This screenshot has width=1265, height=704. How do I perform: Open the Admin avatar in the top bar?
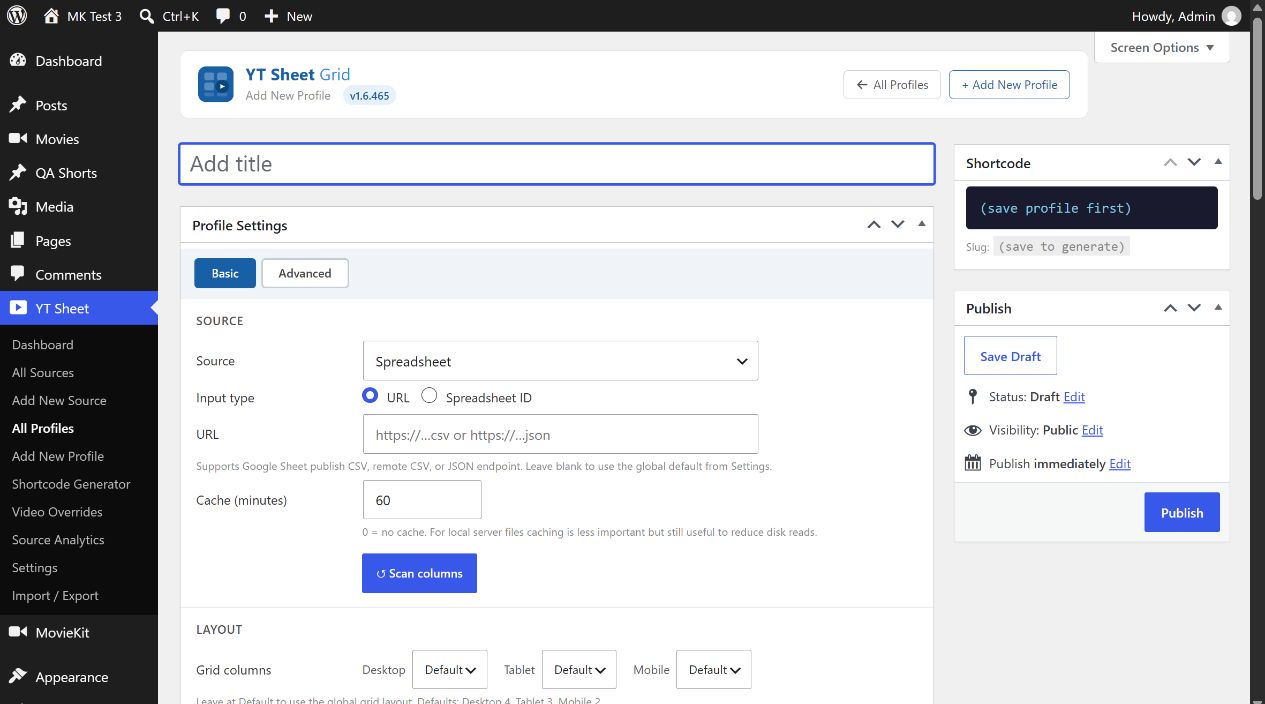1232,16
